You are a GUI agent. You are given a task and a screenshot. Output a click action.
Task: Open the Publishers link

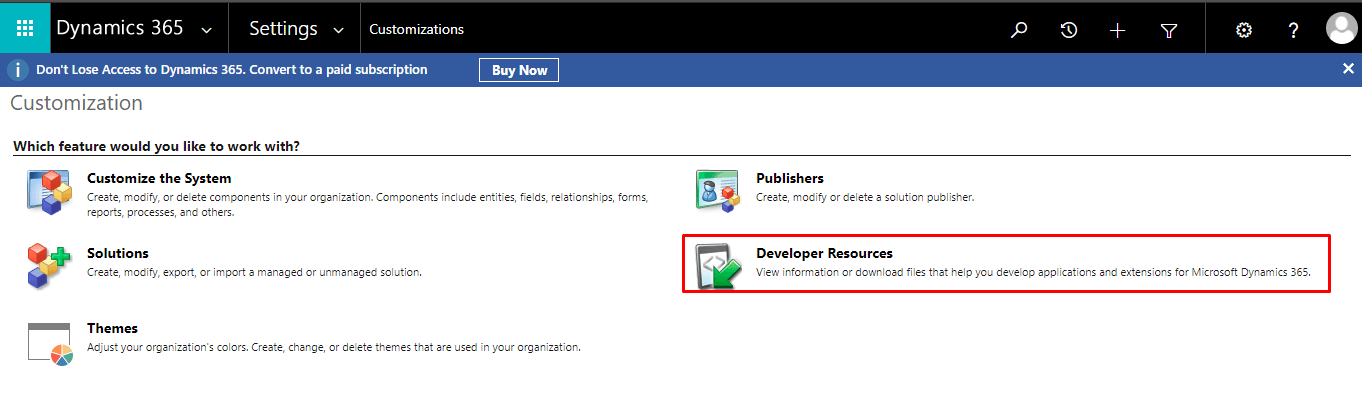[790, 178]
